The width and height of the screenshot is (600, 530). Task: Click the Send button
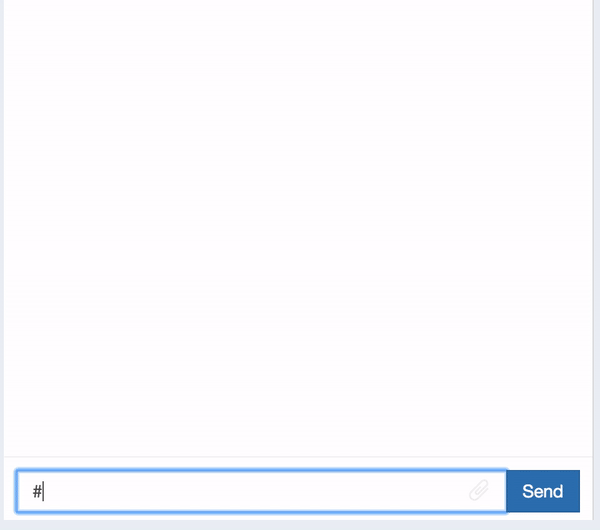point(543,491)
